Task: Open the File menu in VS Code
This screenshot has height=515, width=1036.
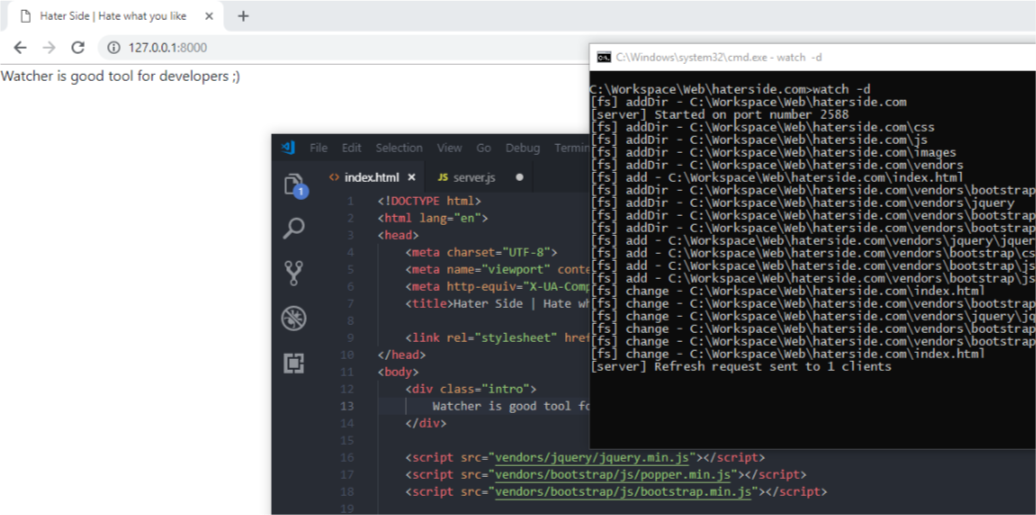Action: pyautogui.click(x=318, y=147)
